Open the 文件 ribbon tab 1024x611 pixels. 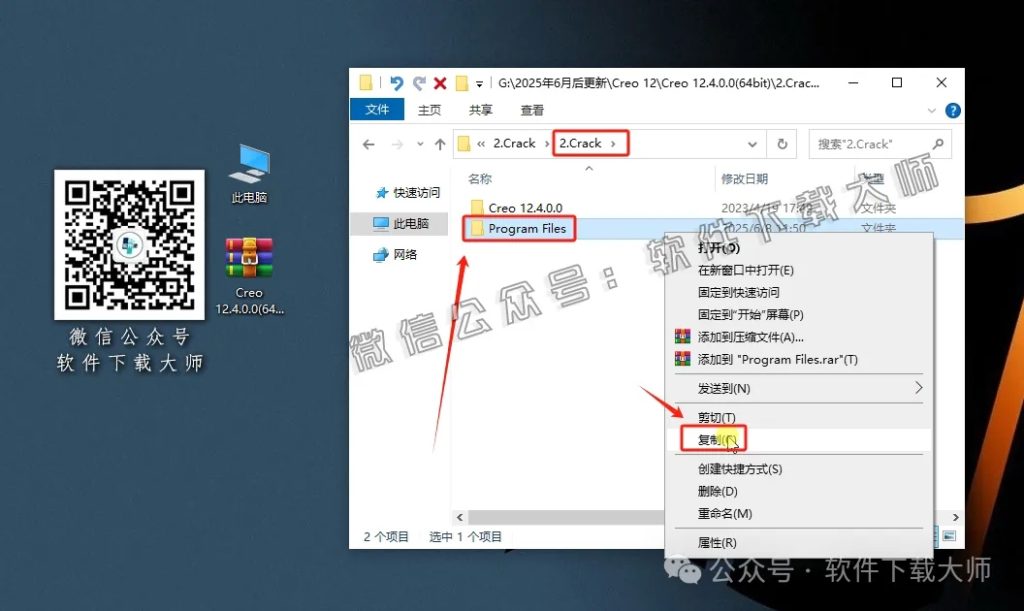[377, 110]
